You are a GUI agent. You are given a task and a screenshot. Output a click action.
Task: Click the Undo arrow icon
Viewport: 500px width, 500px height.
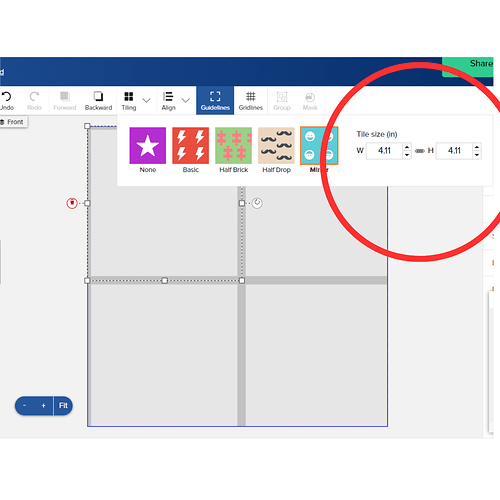coord(6,97)
